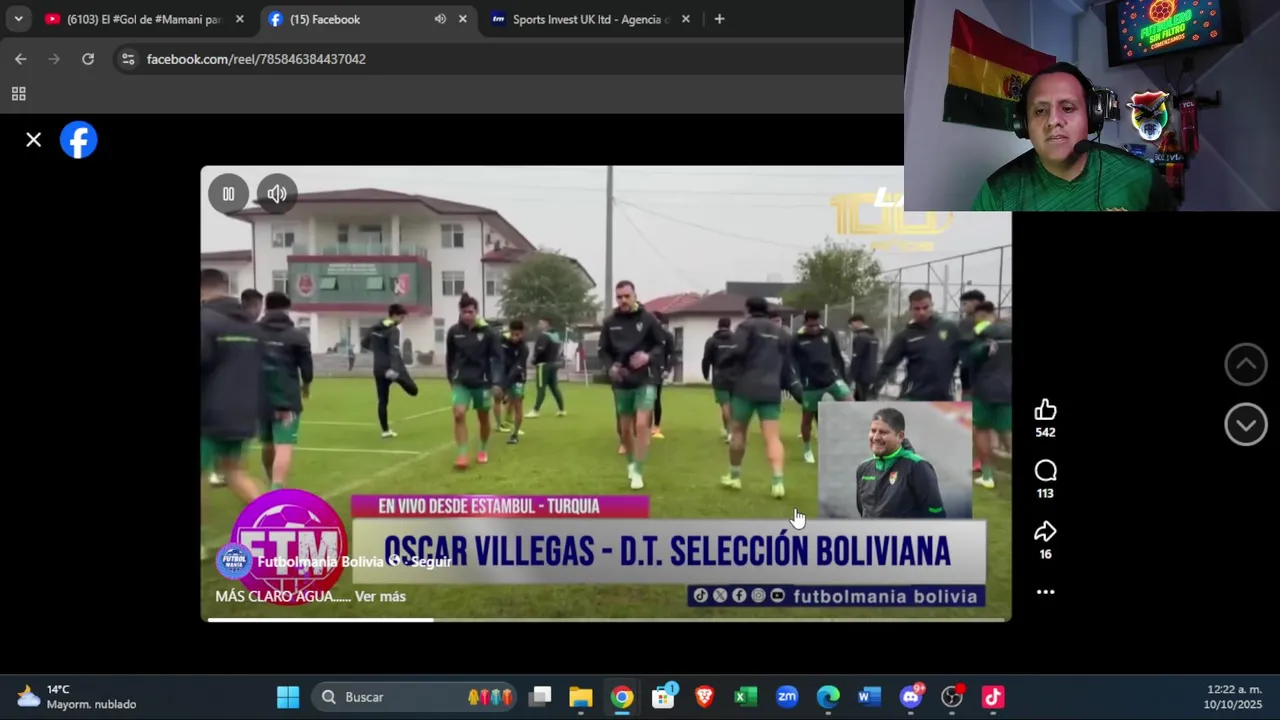Viewport: 1280px width, 720px height.
Task: Click the share count 16
Action: point(1045,555)
